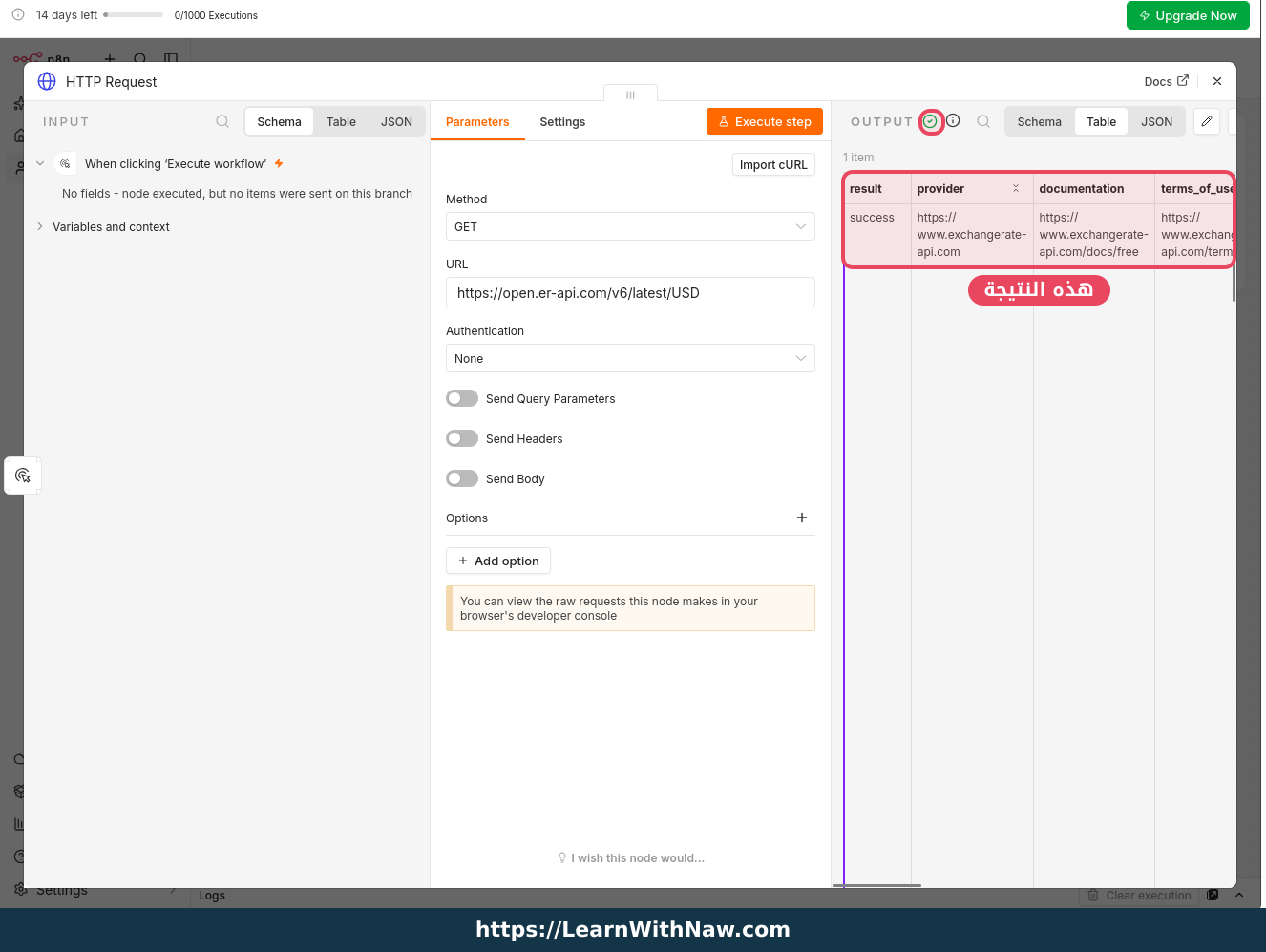This screenshot has width=1266, height=952.
Task: Turn on the Send Body switch
Action: click(462, 478)
